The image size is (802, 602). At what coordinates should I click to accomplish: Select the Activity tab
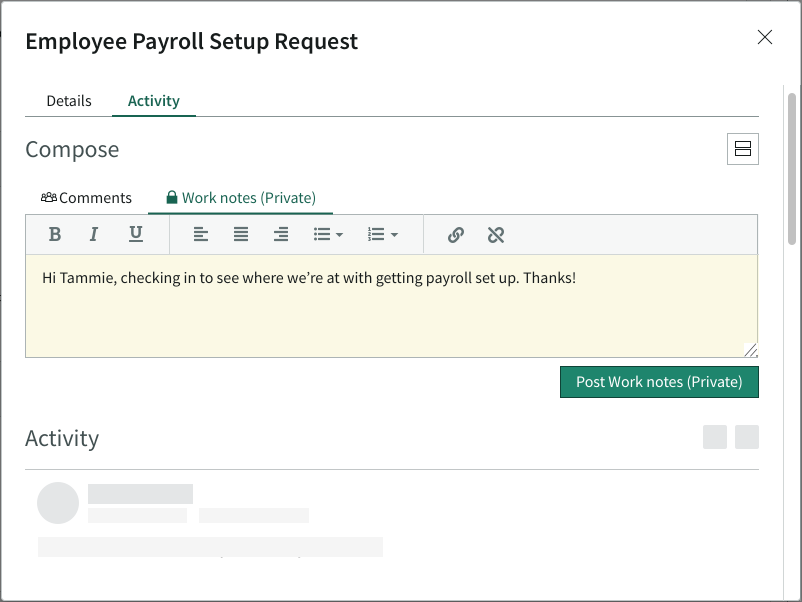click(x=154, y=101)
